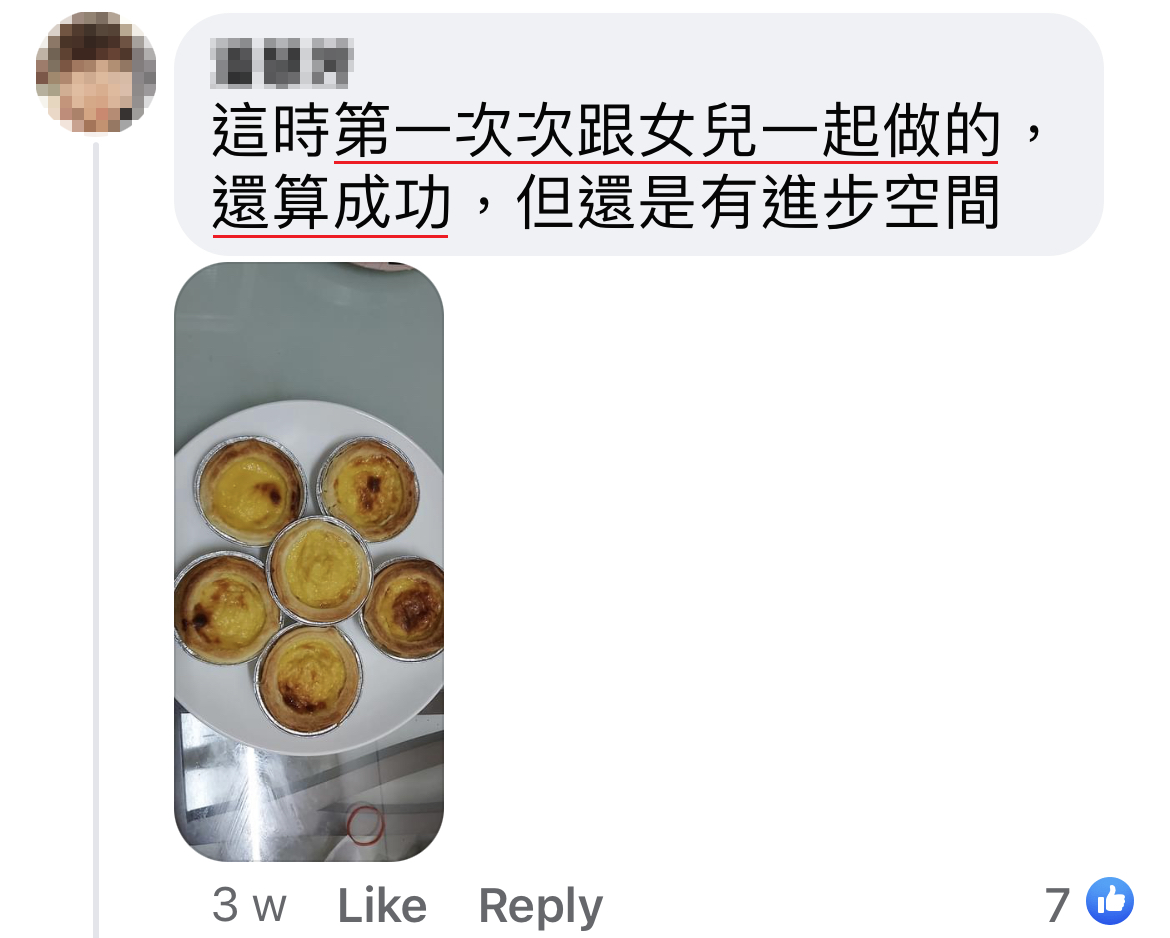Open the "3 w" timestamp link
Viewport: 1170px width, 938px height.
pyautogui.click(x=249, y=906)
